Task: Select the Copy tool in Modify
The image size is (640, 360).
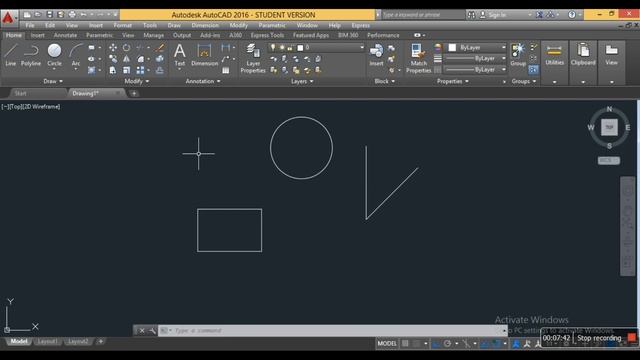Action: coord(113,59)
